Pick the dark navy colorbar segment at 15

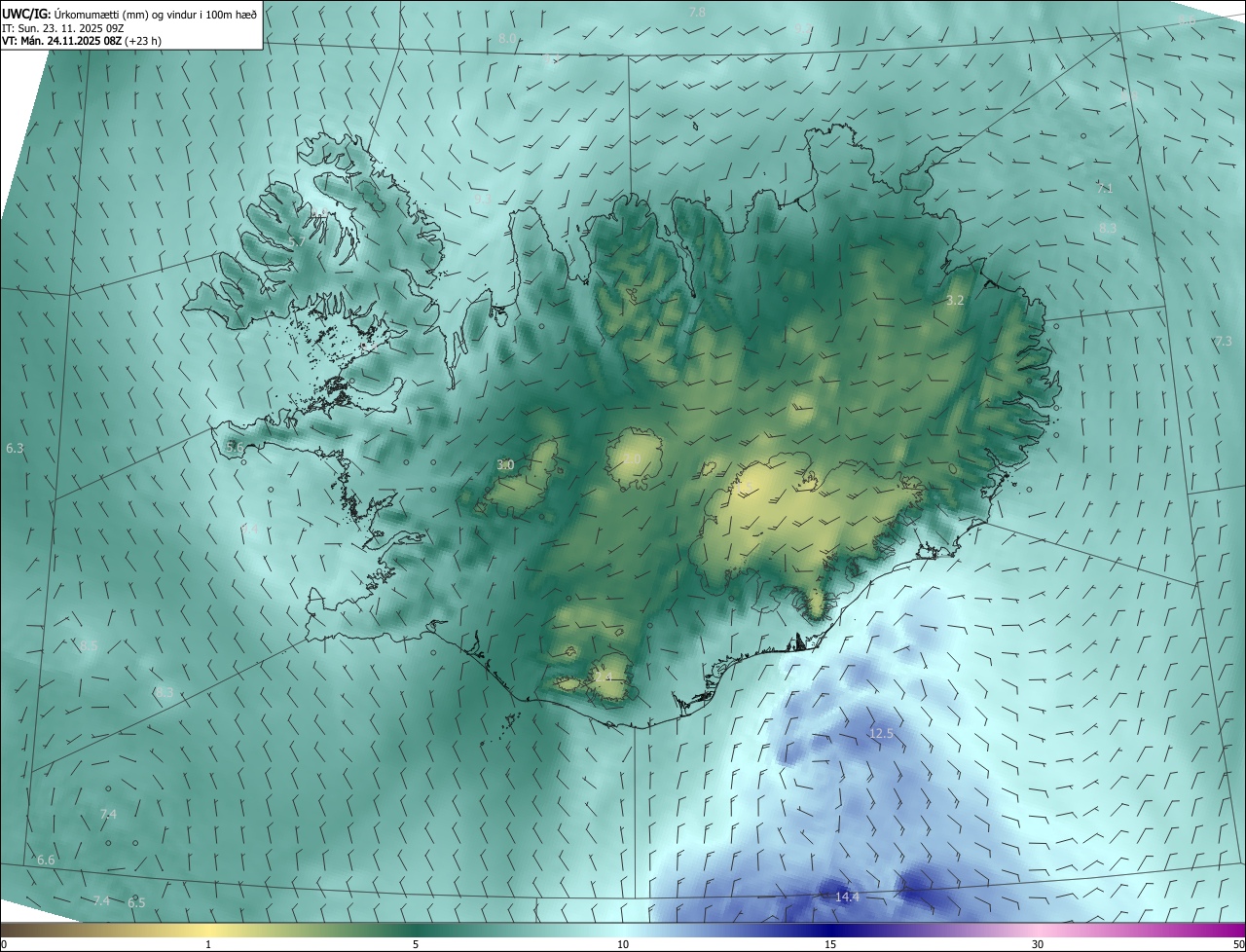(x=830, y=931)
